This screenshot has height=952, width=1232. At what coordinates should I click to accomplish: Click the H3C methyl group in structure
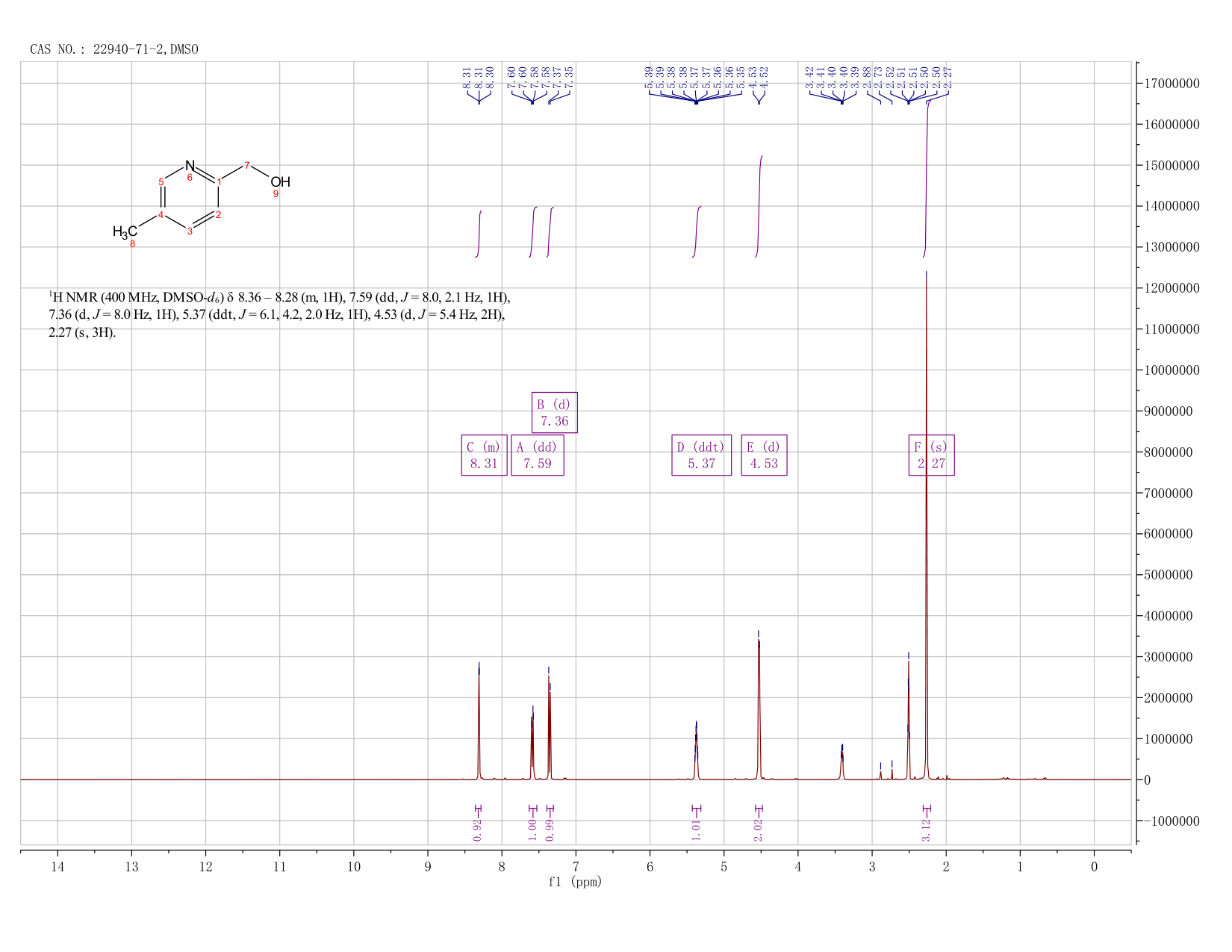point(125,231)
